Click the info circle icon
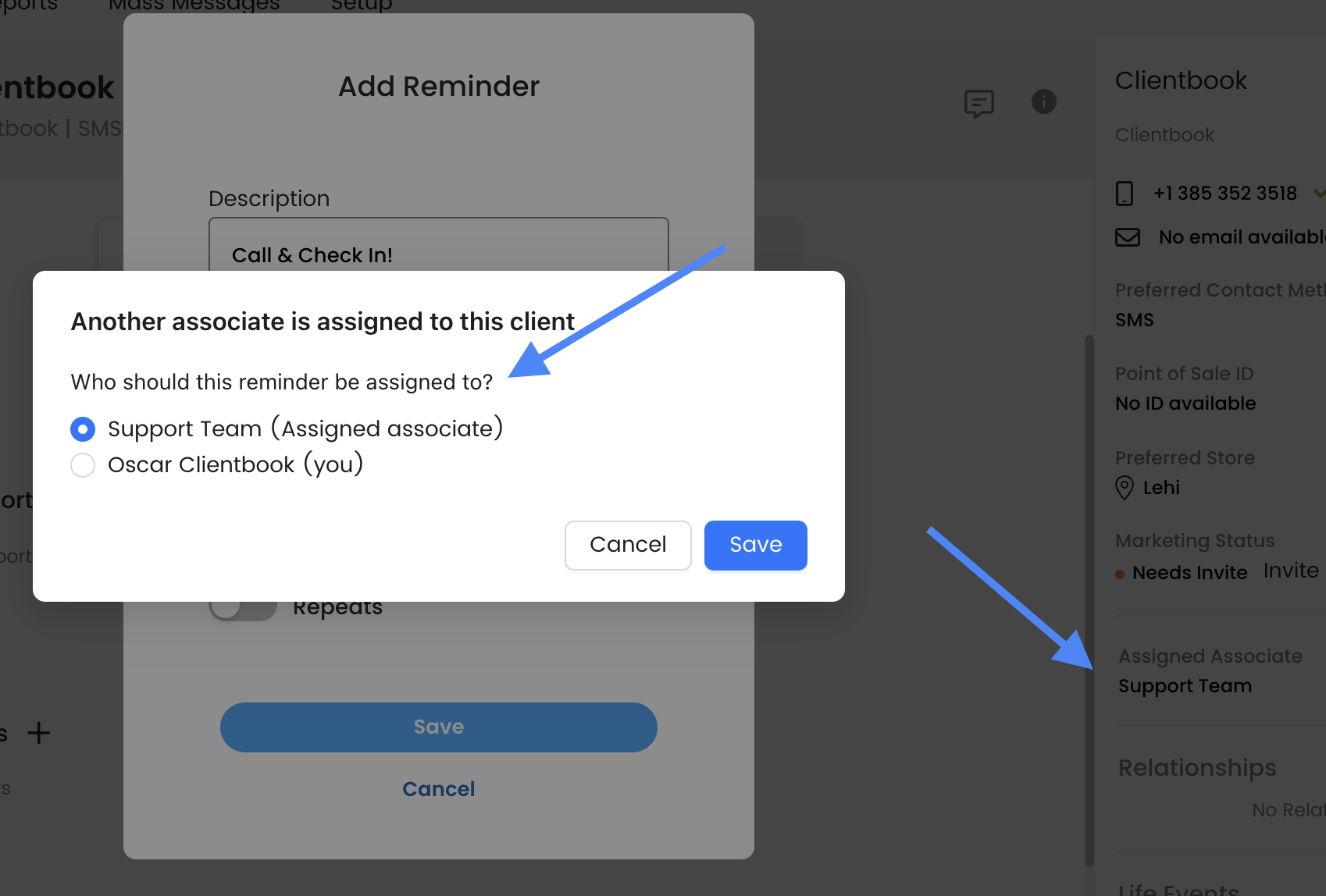The height and width of the screenshot is (896, 1326). tap(1043, 101)
